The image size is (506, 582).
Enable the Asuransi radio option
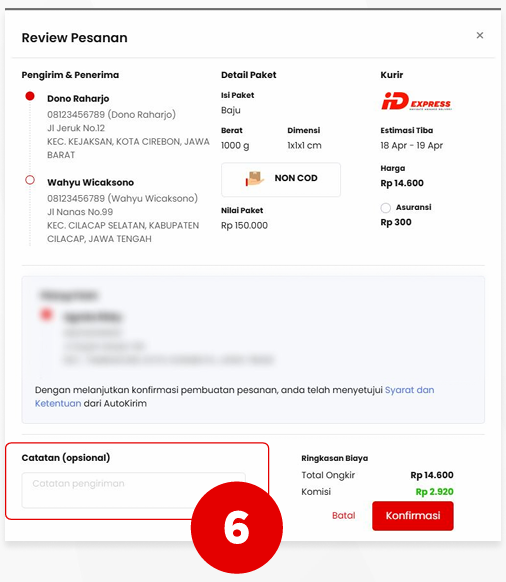(386, 208)
